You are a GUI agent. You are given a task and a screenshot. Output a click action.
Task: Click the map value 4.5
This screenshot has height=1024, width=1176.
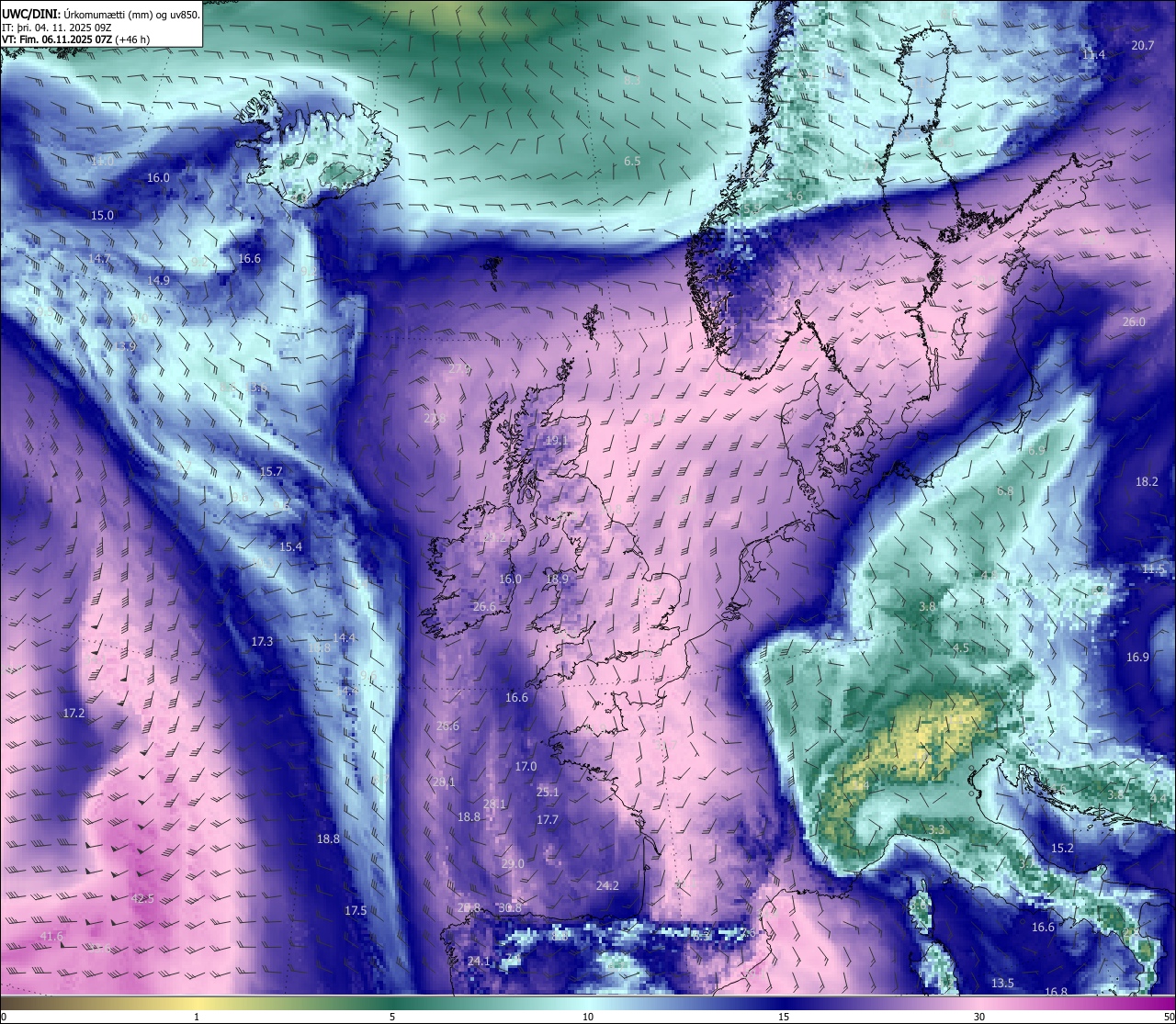coord(961,648)
